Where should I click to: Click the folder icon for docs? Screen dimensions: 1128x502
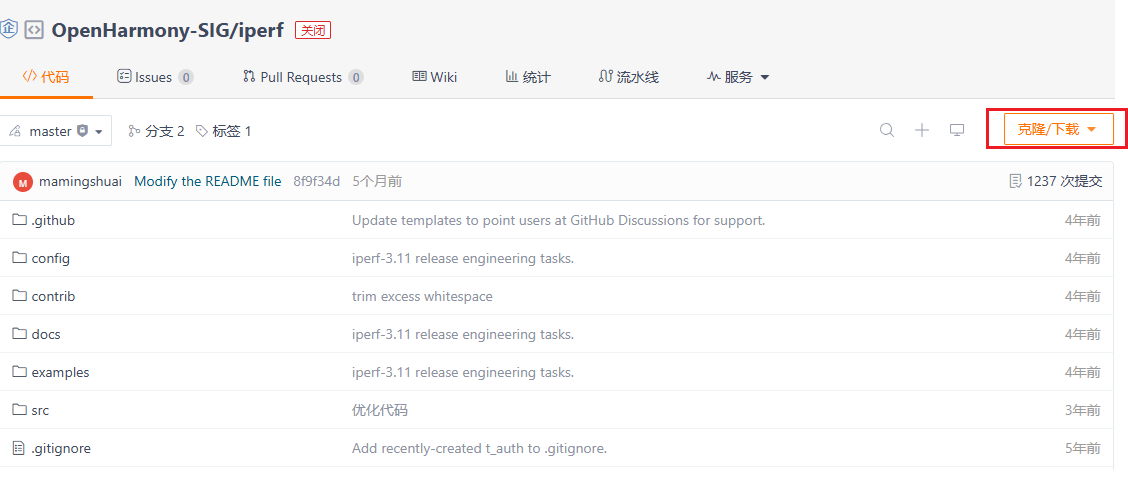click(x=19, y=334)
